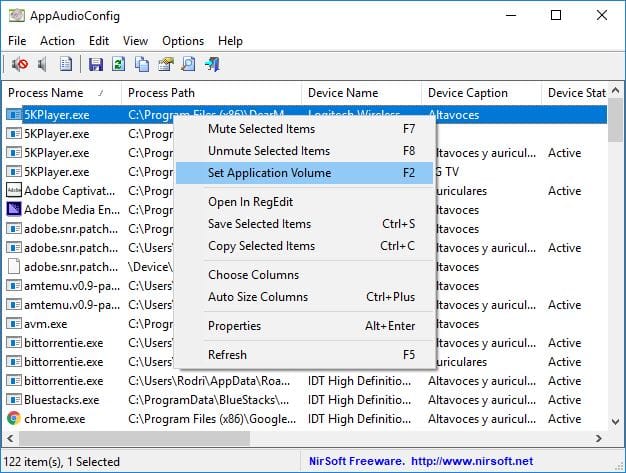
Task: Click C:\Users\Rodri\AppData path cell
Action: (209, 381)
